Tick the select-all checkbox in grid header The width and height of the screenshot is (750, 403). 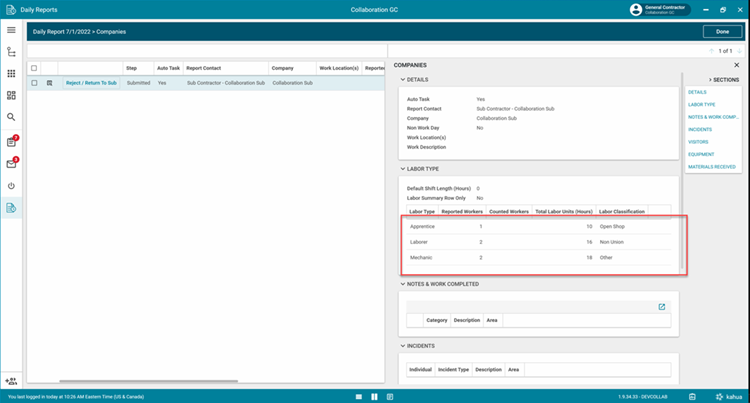click(34, 68)
